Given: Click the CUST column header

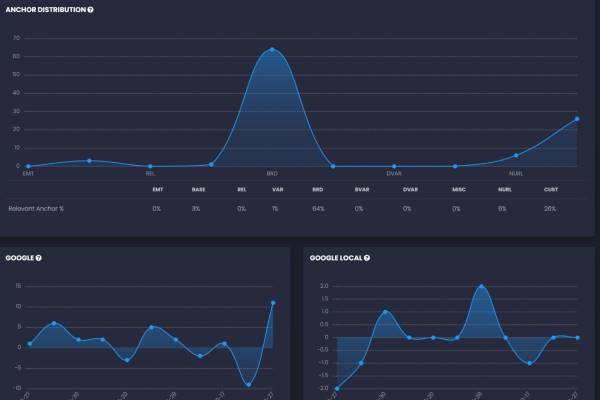Looking at the screenshot, I should pyautogui.click(x=551, y=189).
